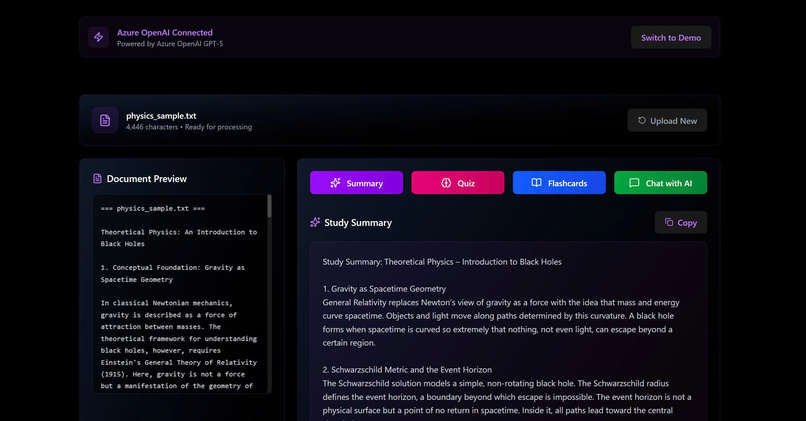806x421 pixels.
Task: Click the lightning bolt connection icon
Action: click(x=98, y=38)
